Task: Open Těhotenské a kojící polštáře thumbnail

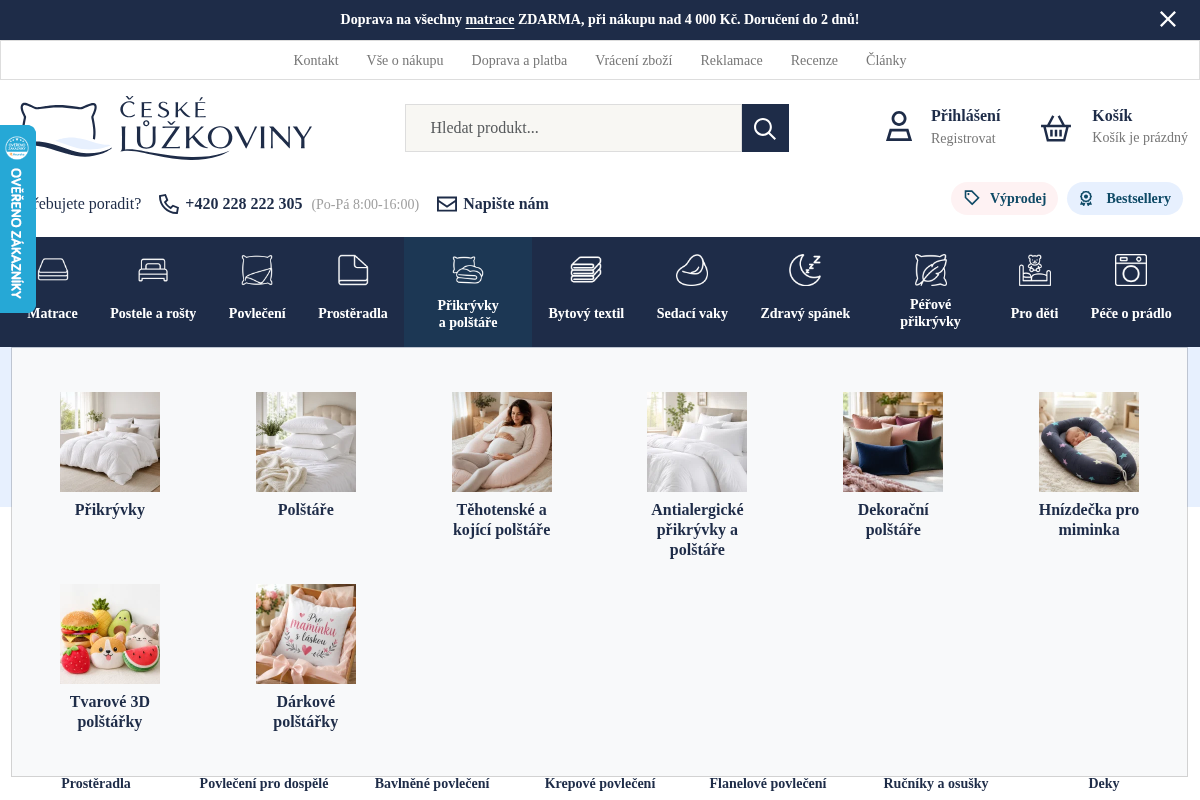Action: tap(502, 442)
